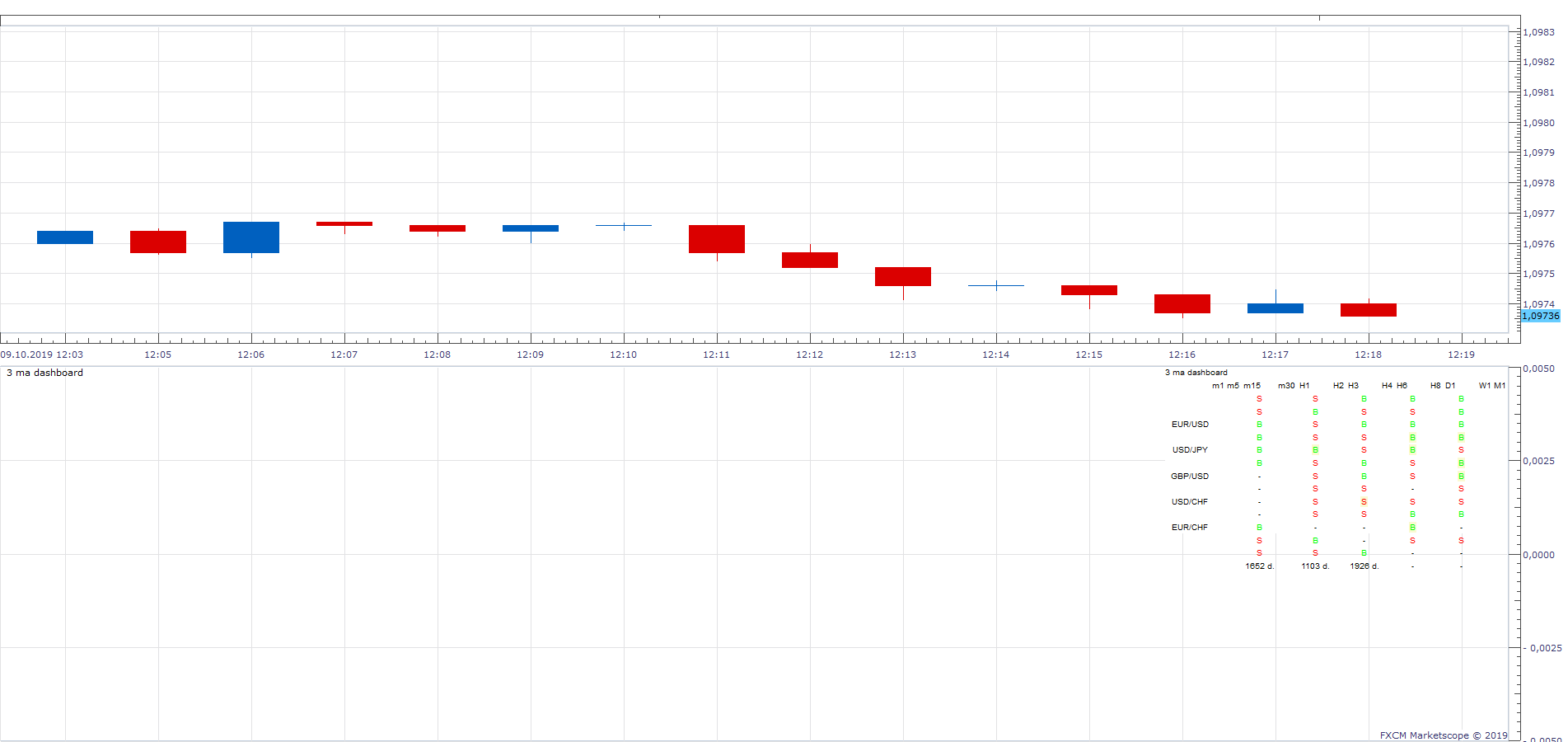Click the 12:10 time axis label
Screen dimensions: 1568x742
[624, 355]
